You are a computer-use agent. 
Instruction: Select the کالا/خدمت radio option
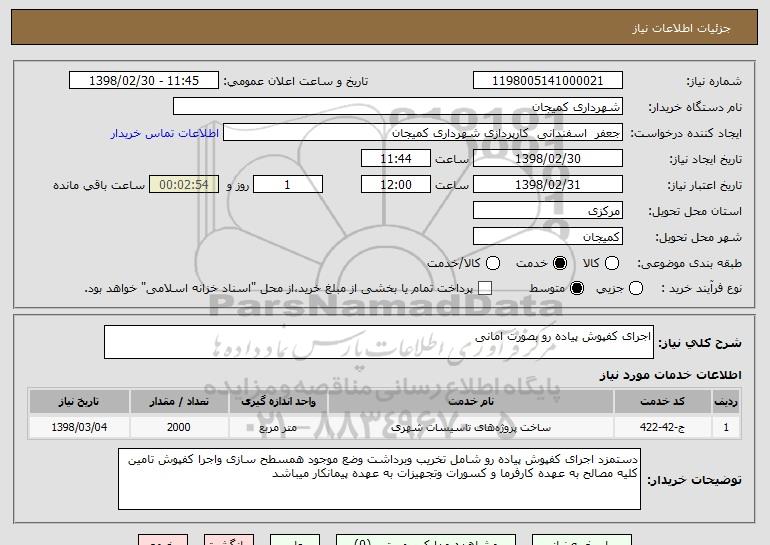tap(493, 263)
